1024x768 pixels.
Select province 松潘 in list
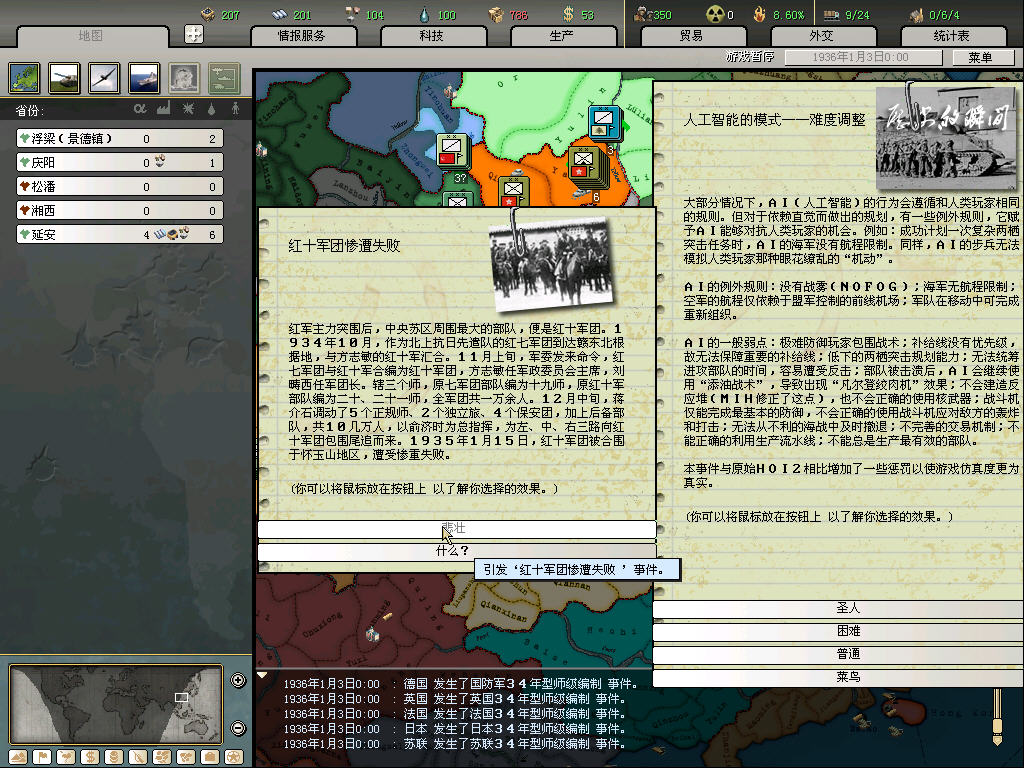120,187
